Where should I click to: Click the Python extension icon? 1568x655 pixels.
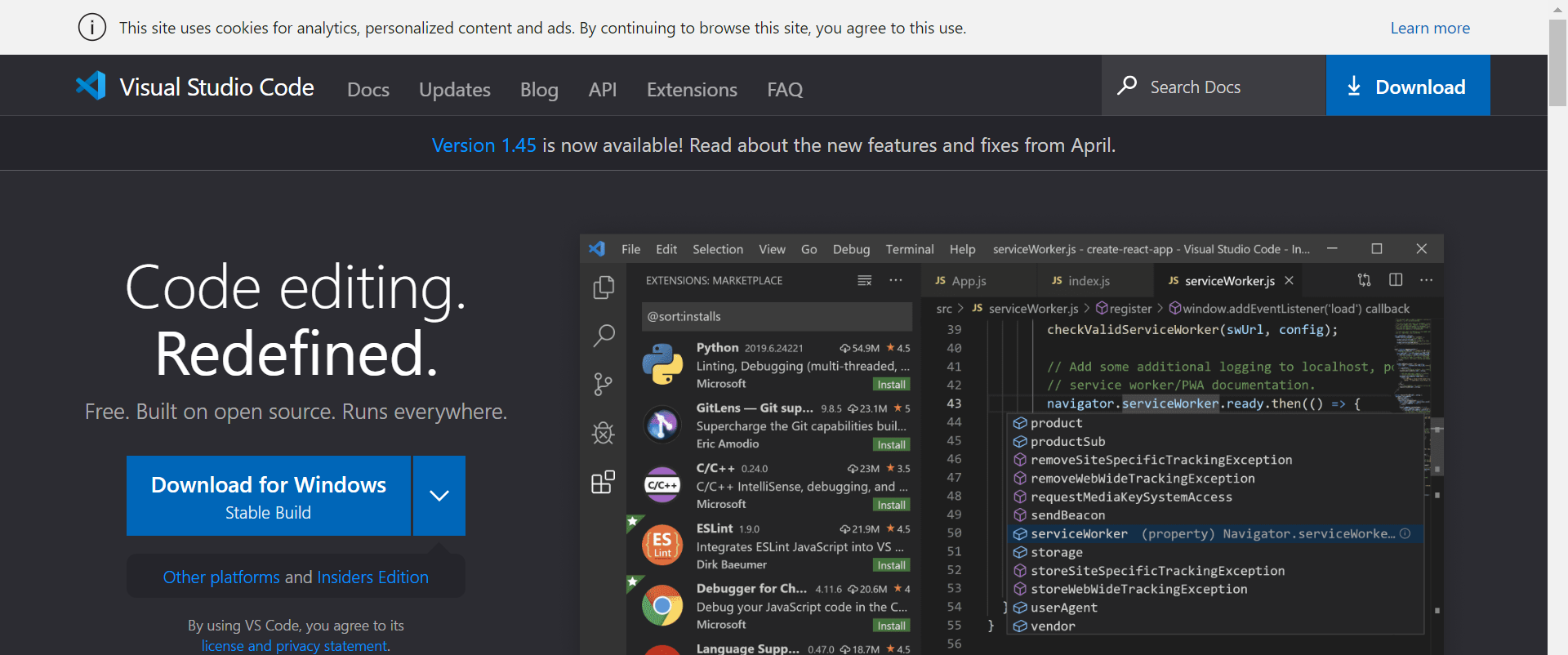(662, 364)
